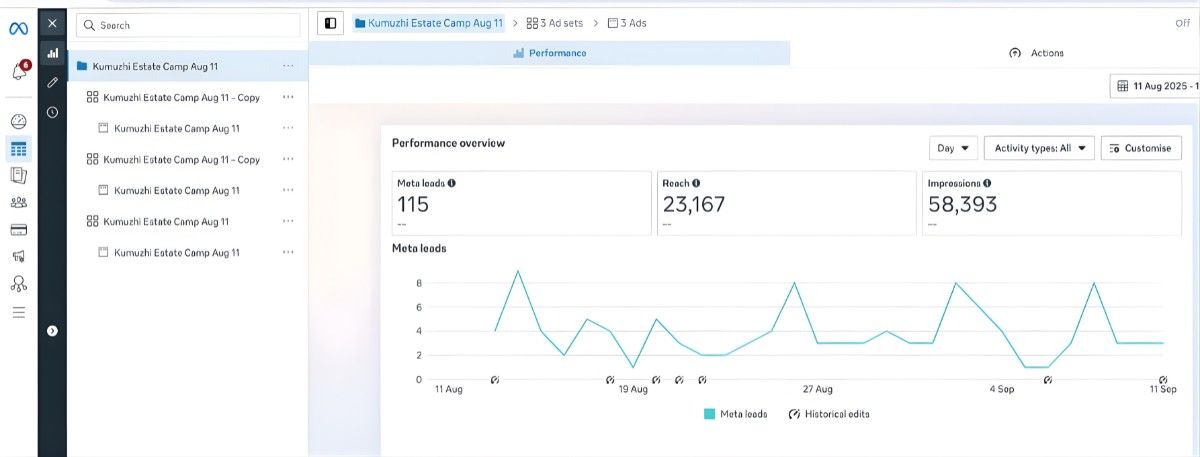
Task: Click the 3 Ad sets breadcrumb
Action: (555, 23)
